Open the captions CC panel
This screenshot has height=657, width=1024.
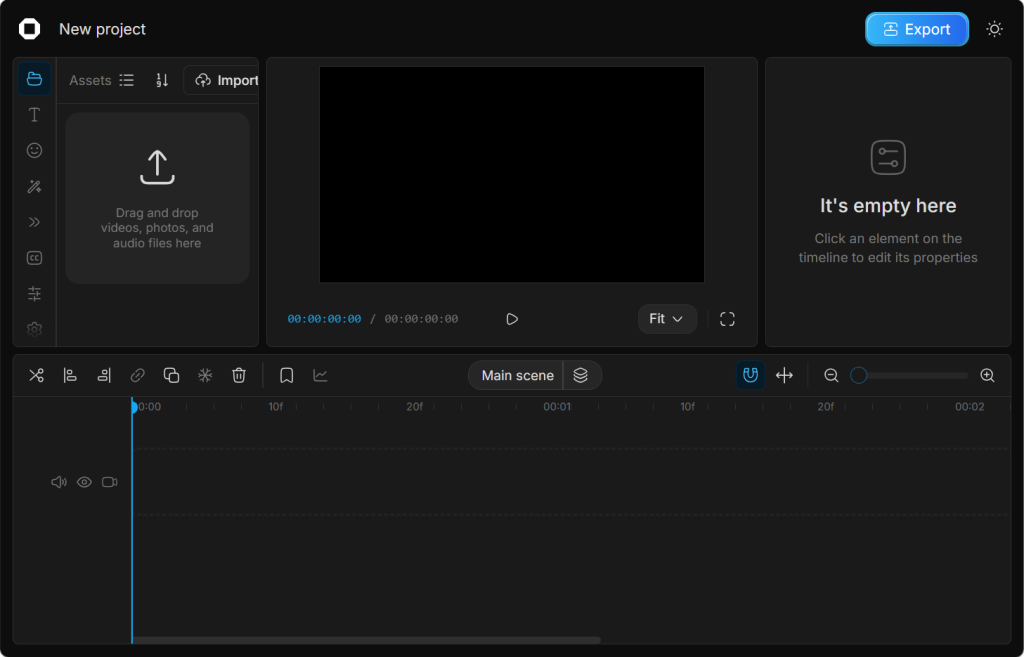coord(34,258)
